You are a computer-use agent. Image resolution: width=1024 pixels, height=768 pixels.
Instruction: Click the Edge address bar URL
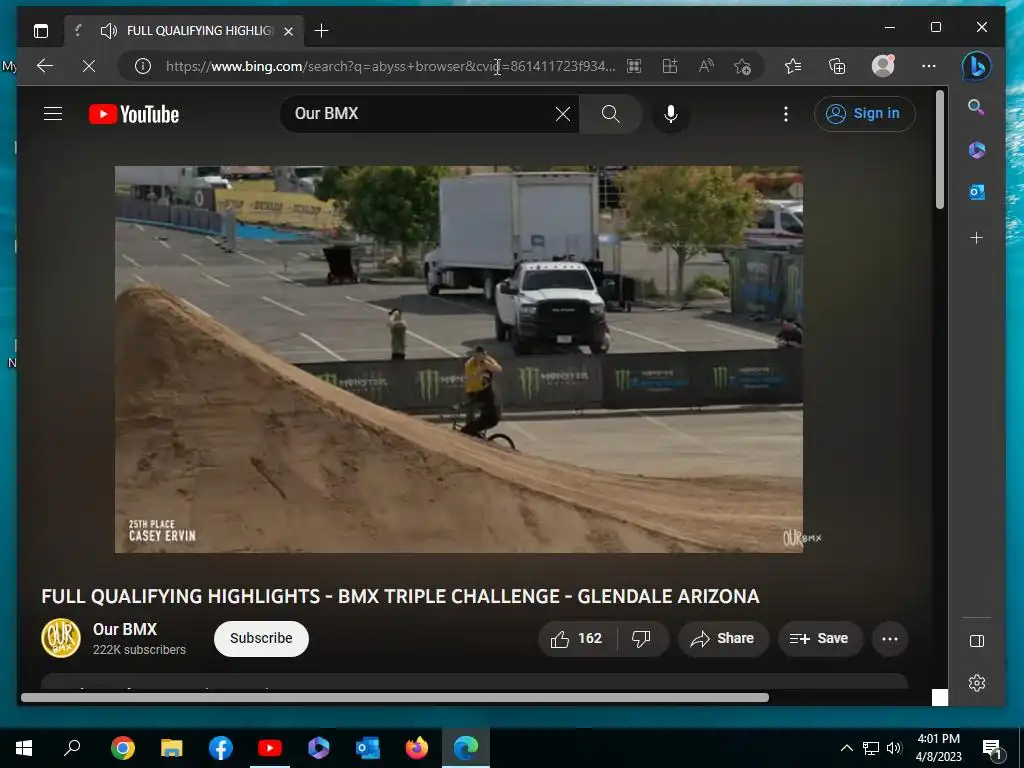pyautogui.click(x=390, y=66)
